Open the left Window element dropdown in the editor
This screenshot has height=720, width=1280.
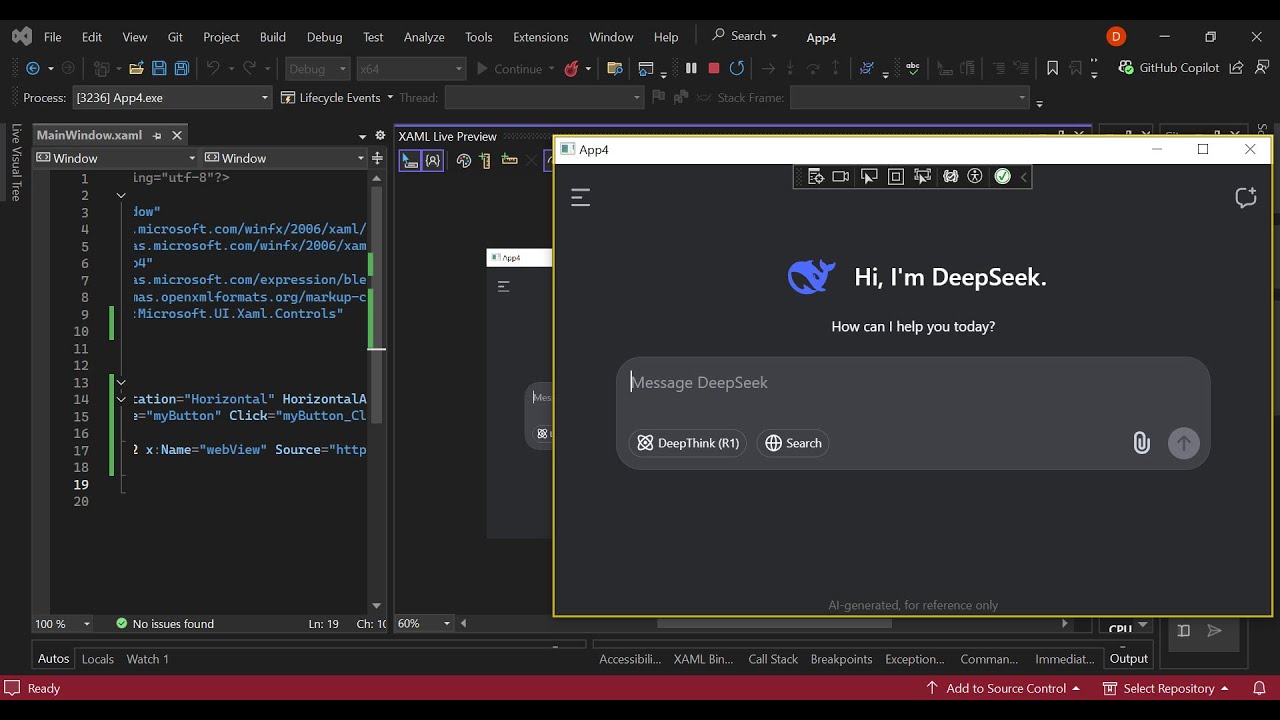[x=116, y=158]
